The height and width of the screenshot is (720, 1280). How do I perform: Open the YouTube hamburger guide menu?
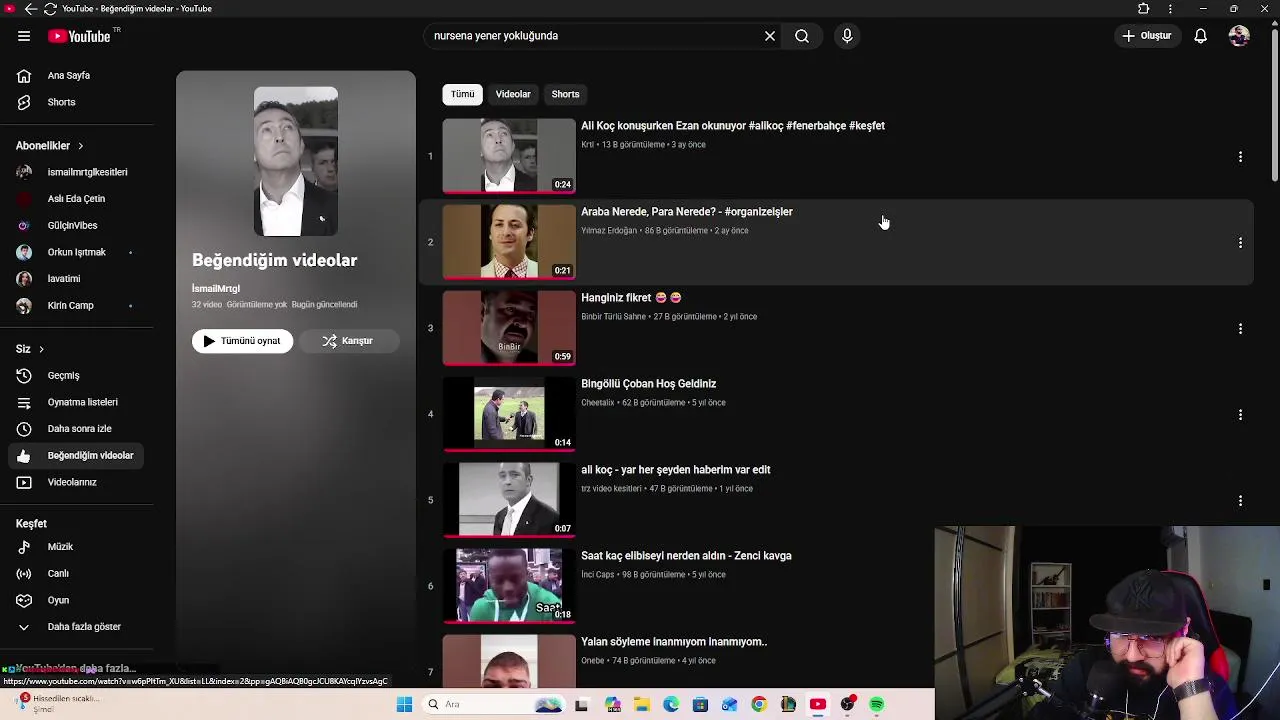[24, 36]
